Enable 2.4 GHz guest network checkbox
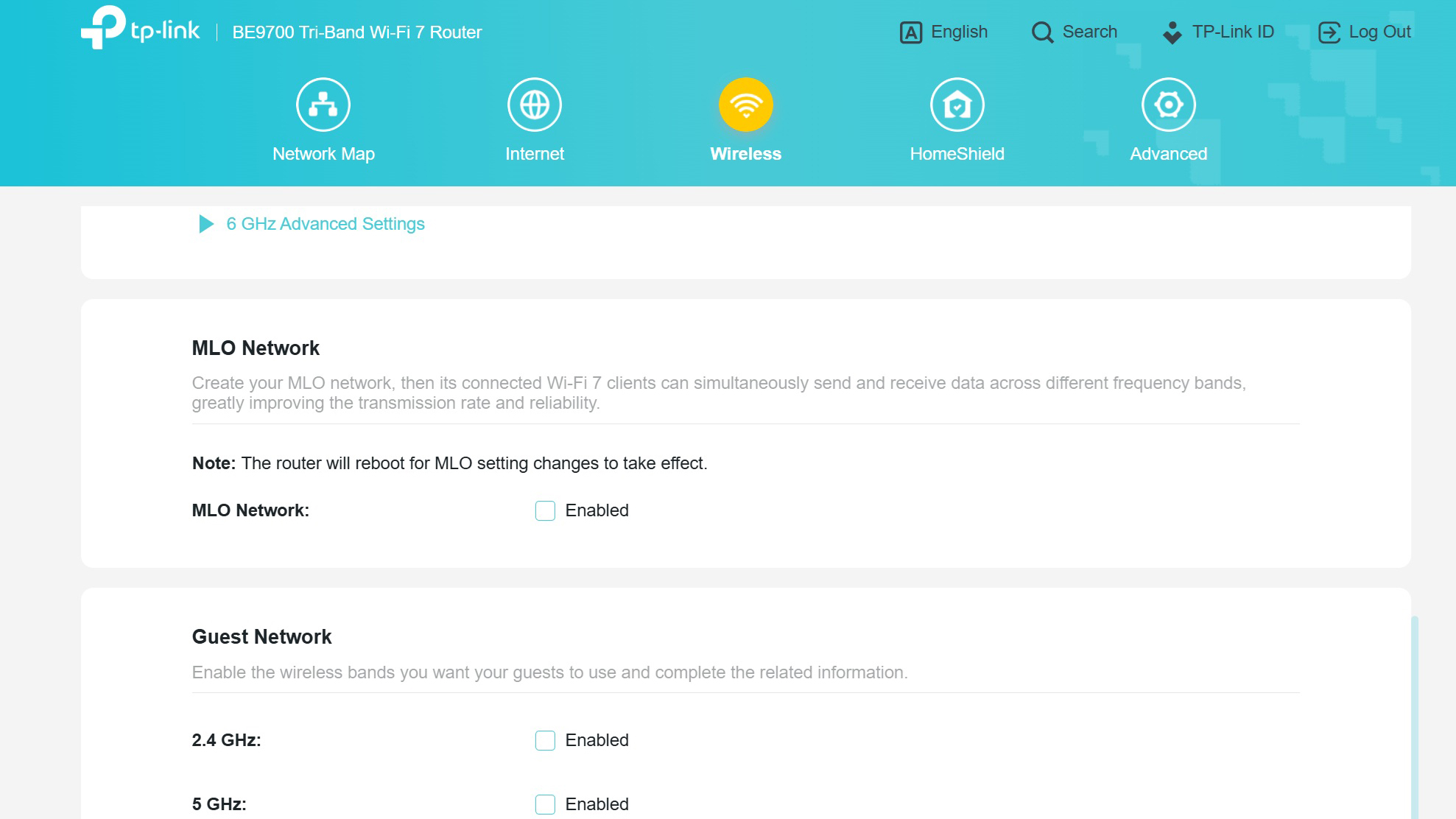 tap(545, 740)
